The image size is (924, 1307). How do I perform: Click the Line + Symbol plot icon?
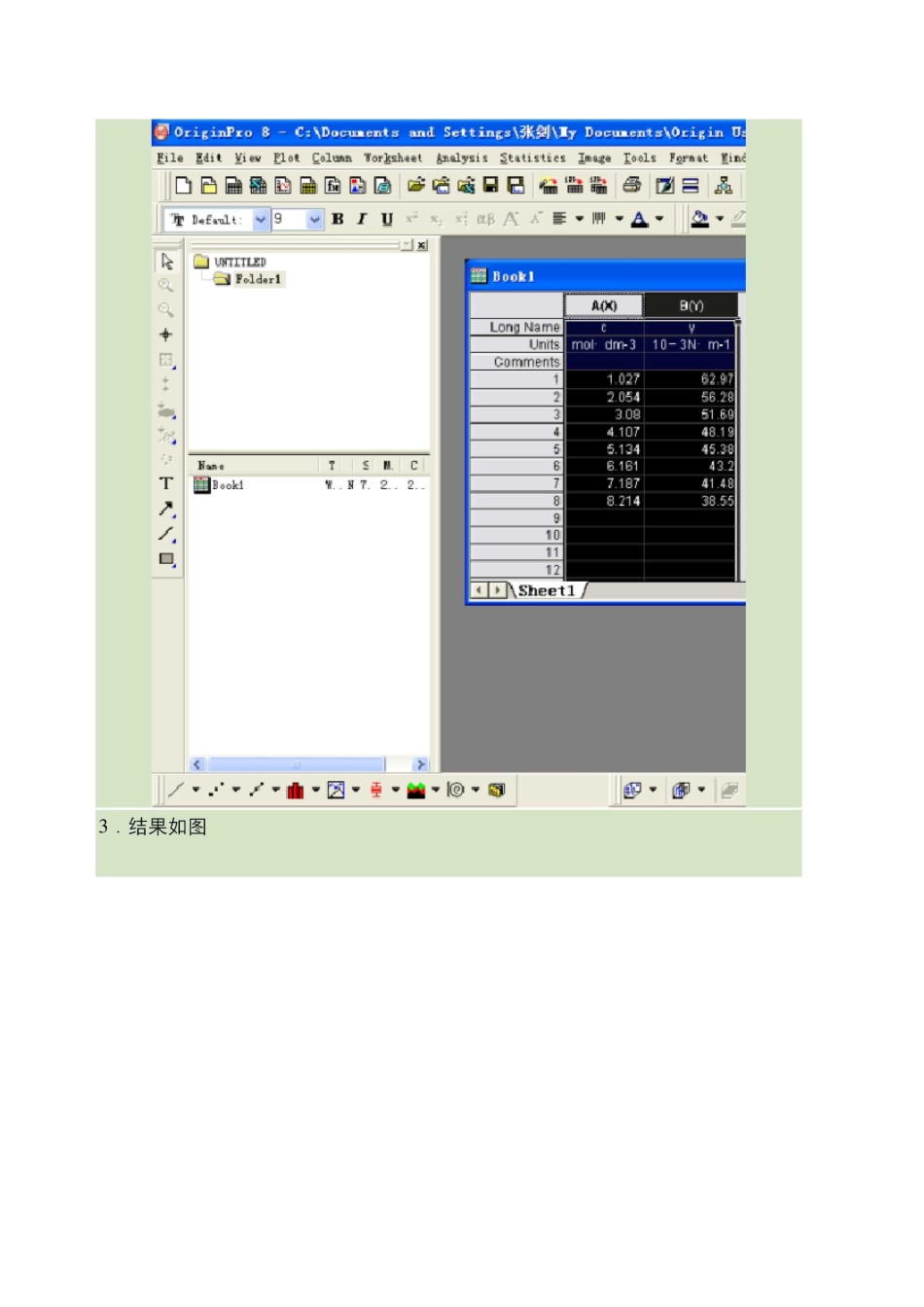pos(256,790)
